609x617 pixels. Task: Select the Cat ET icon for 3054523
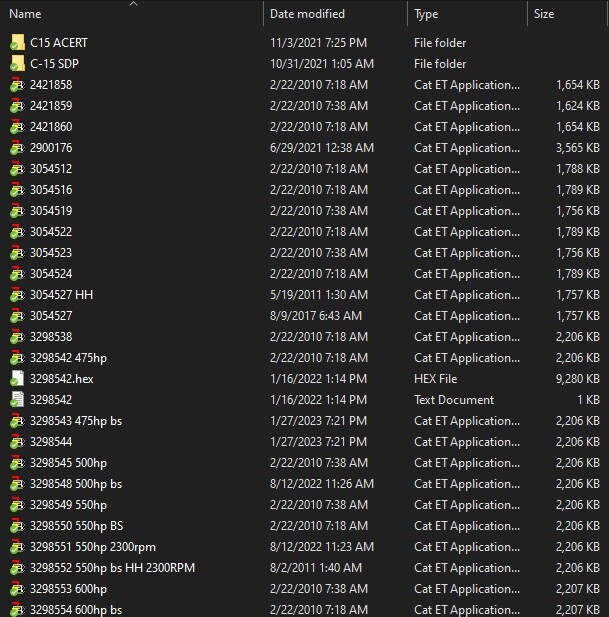pyautogui.click(x=17, y=253)
